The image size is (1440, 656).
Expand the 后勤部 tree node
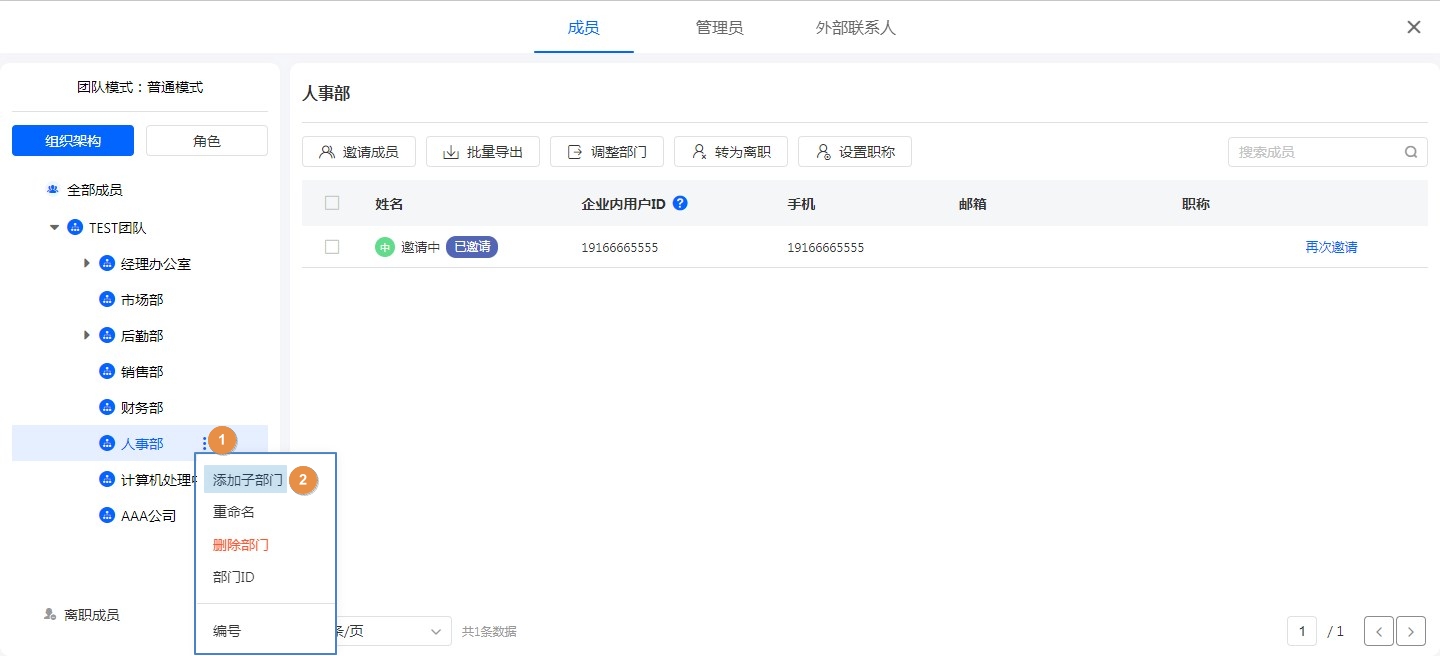point(87,336)
